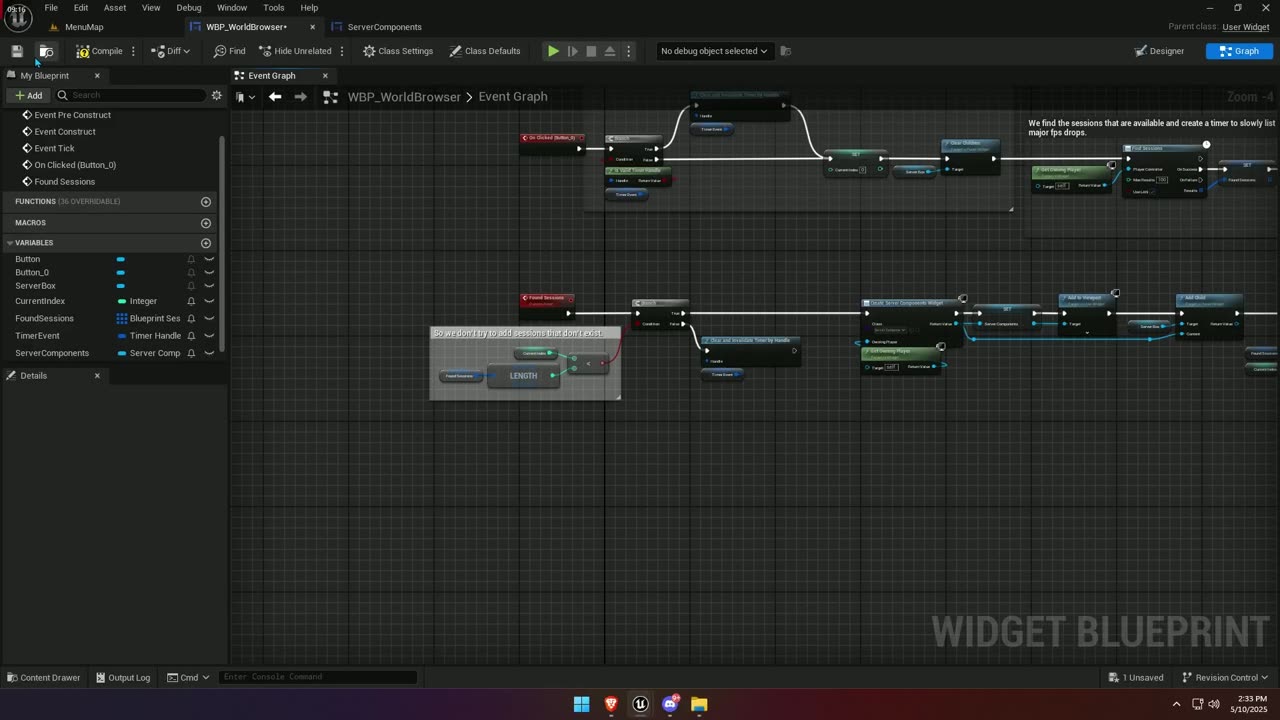Collapse the Variables section
The image size is (1280, 720).
(x=10, y=243)
